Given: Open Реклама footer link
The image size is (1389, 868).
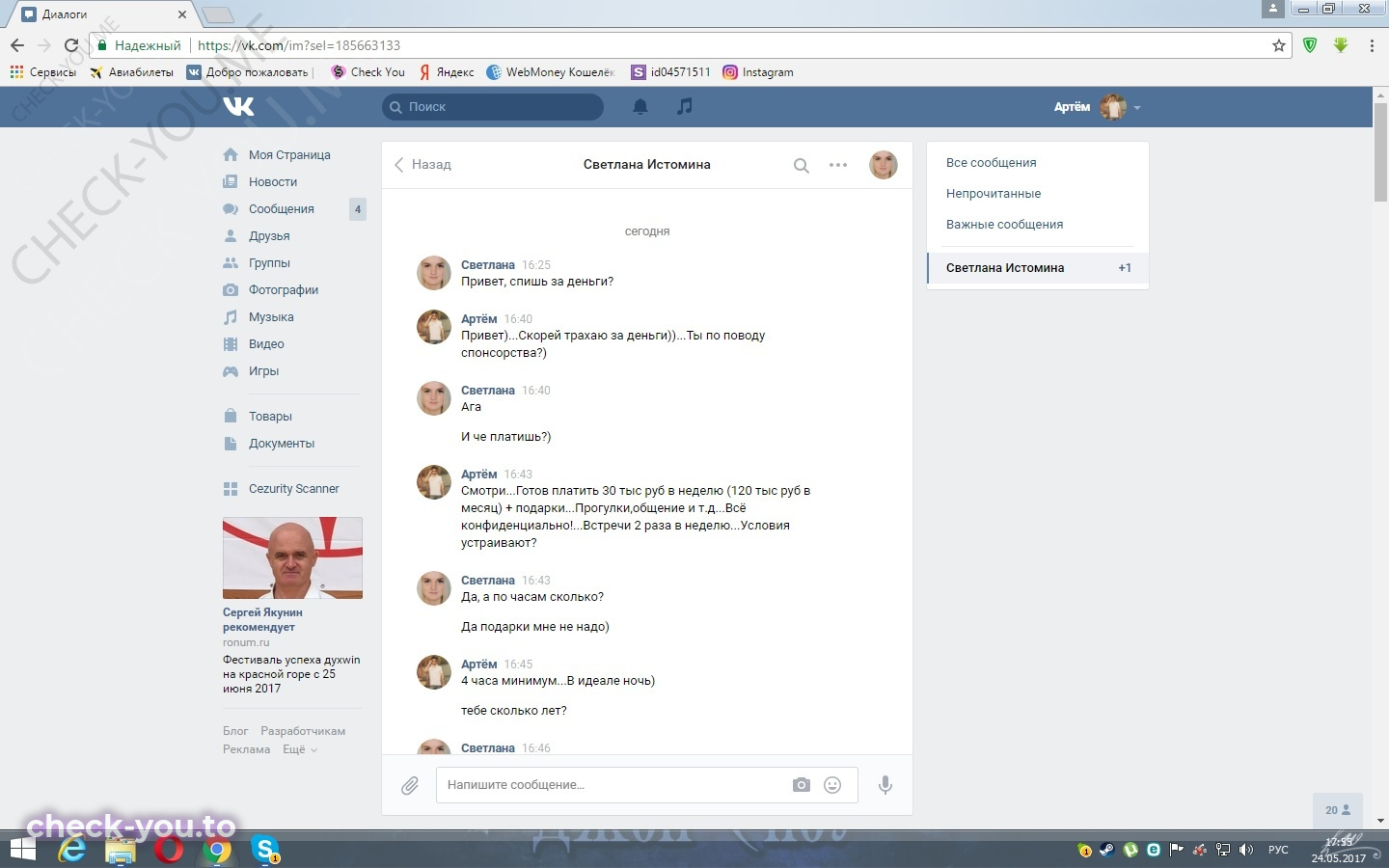Looking at the screenshot, I should (x=246, y=749).
